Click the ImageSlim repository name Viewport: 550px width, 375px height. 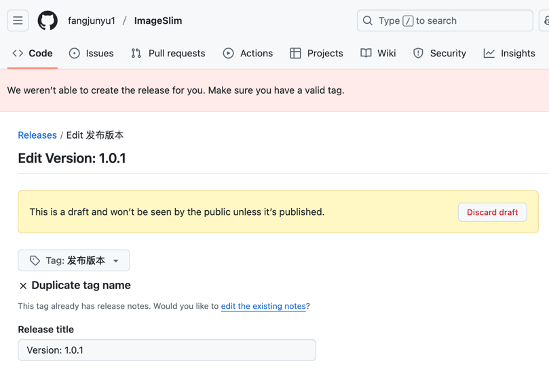click(158, 21)
